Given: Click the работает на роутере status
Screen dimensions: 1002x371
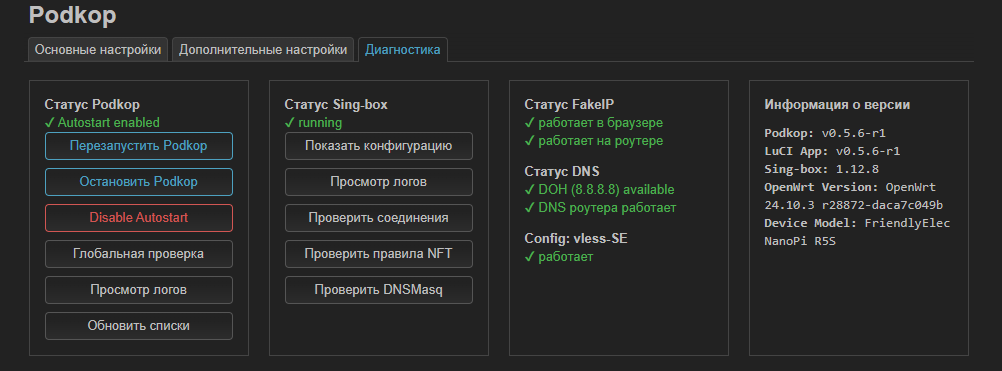Looking at the screenshot, I should [594, 140].
